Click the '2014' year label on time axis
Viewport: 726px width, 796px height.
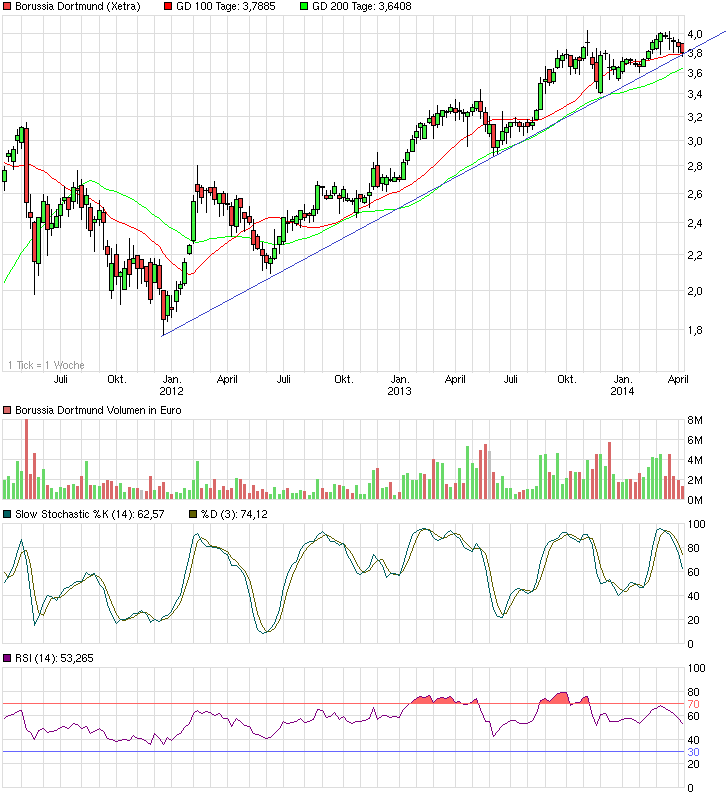coord(622,391)
